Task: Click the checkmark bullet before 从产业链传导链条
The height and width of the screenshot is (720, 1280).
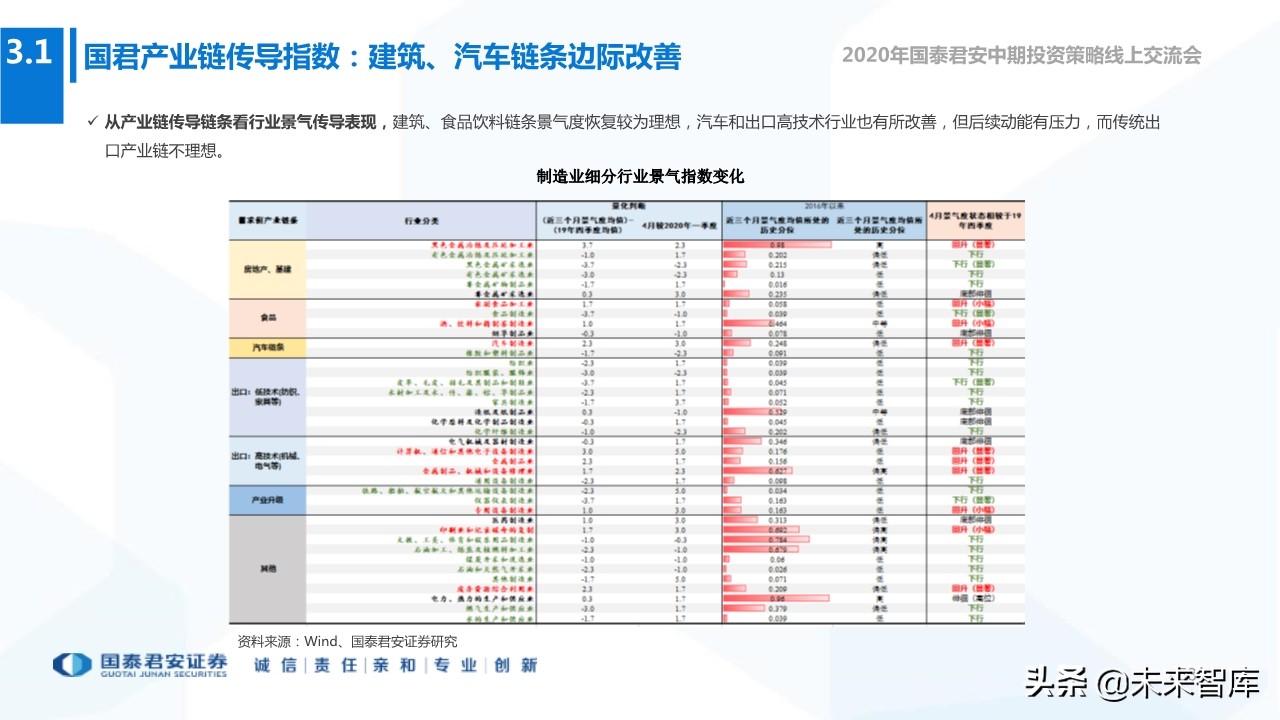Action: pyautogui.click(x=92, y=122)
